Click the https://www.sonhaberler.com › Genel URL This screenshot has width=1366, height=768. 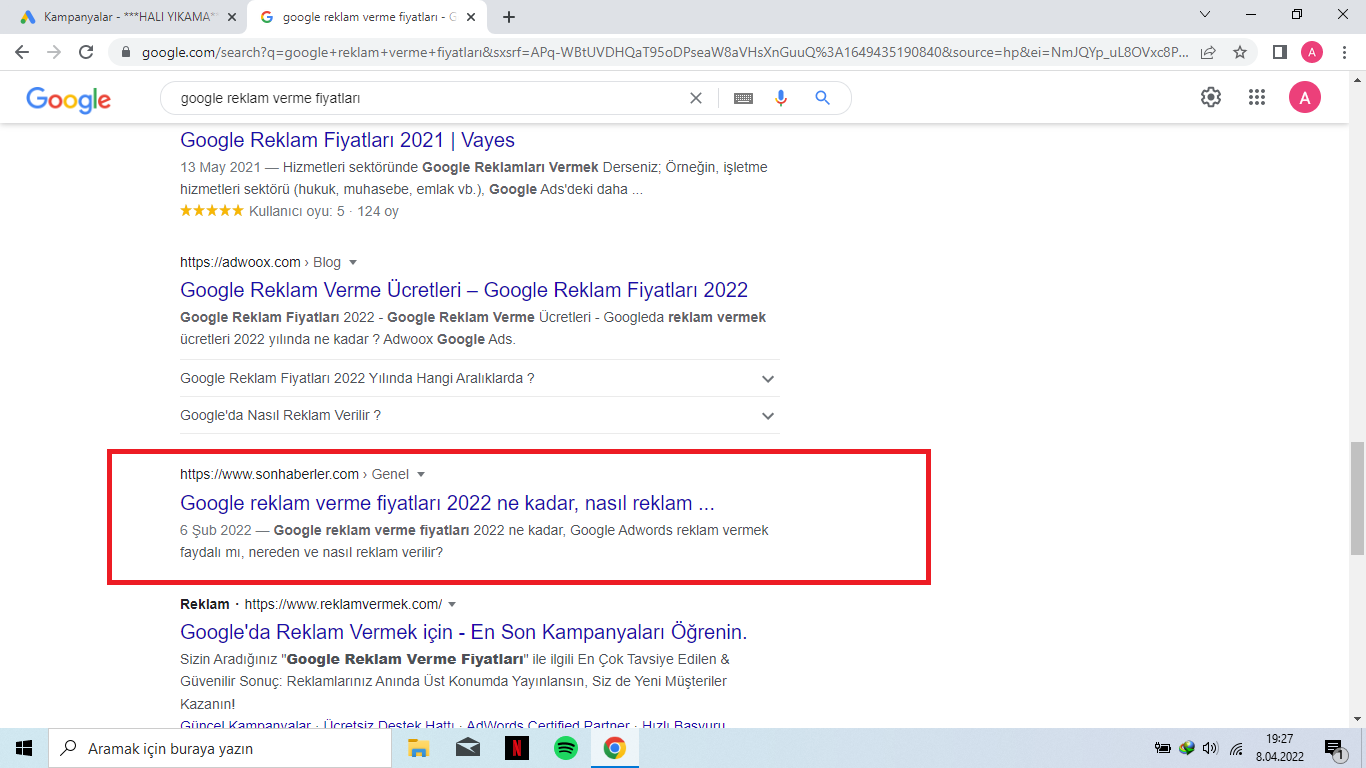tap(294, 475)
